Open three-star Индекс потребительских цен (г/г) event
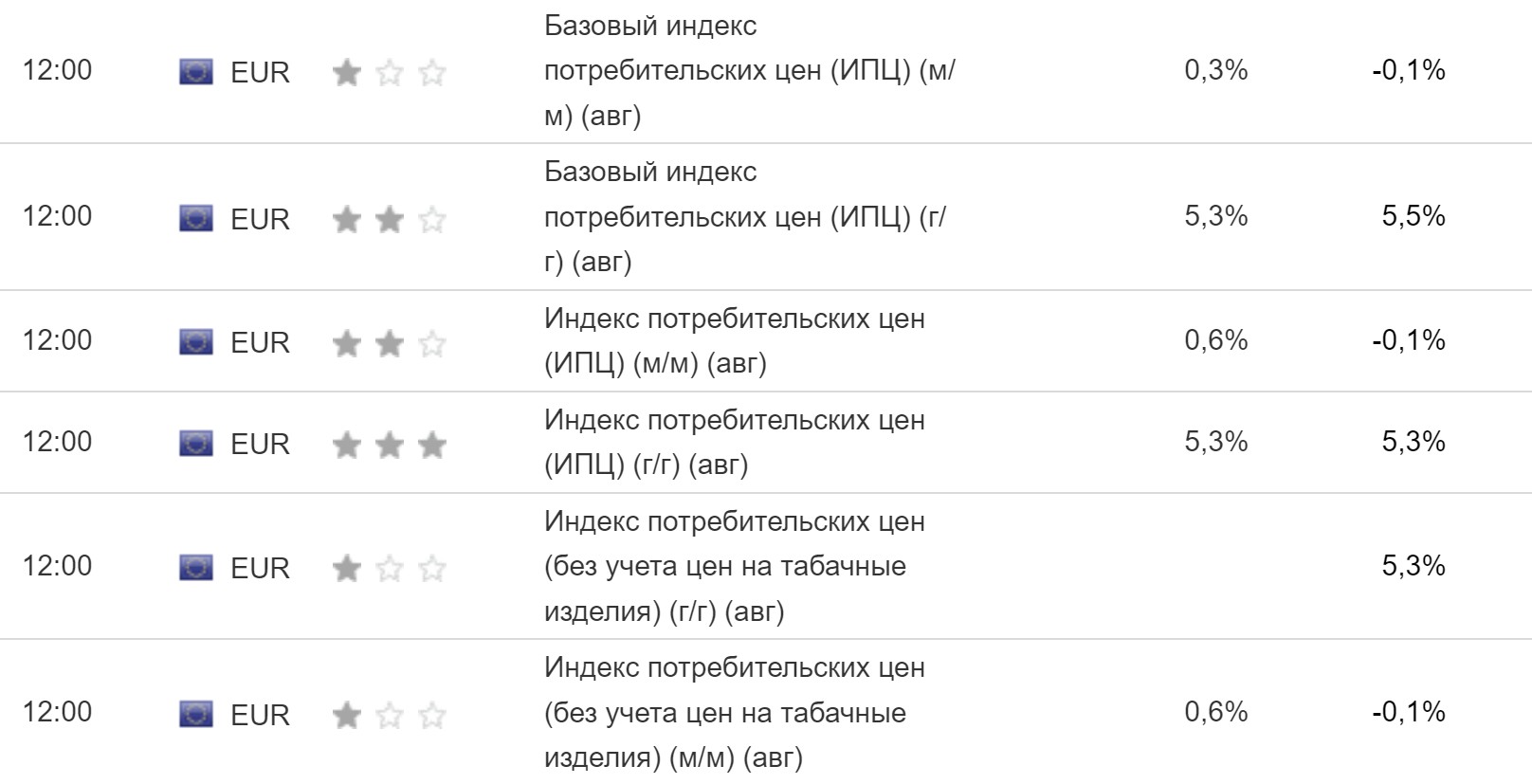1532x784 pixels. [x=734, y=442]
